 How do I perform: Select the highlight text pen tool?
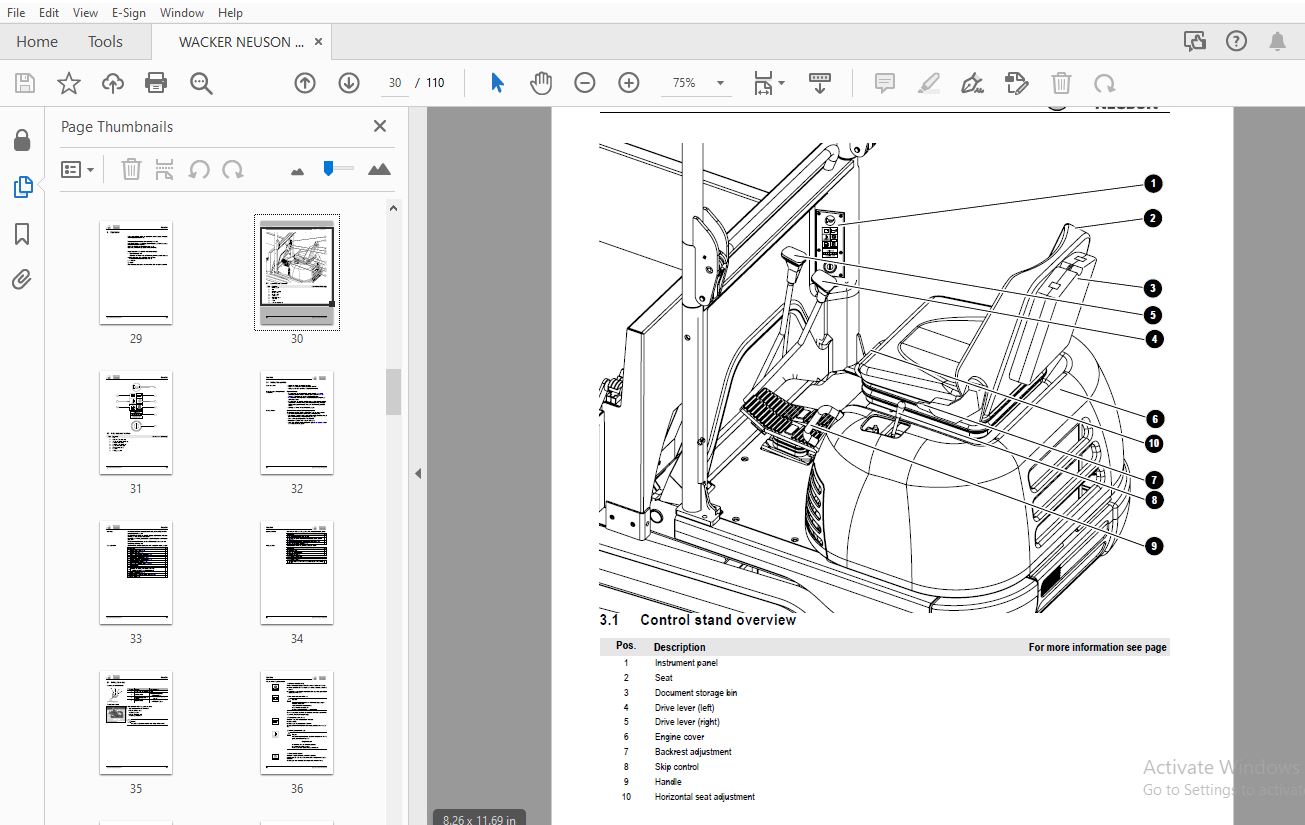pos(929,83)
